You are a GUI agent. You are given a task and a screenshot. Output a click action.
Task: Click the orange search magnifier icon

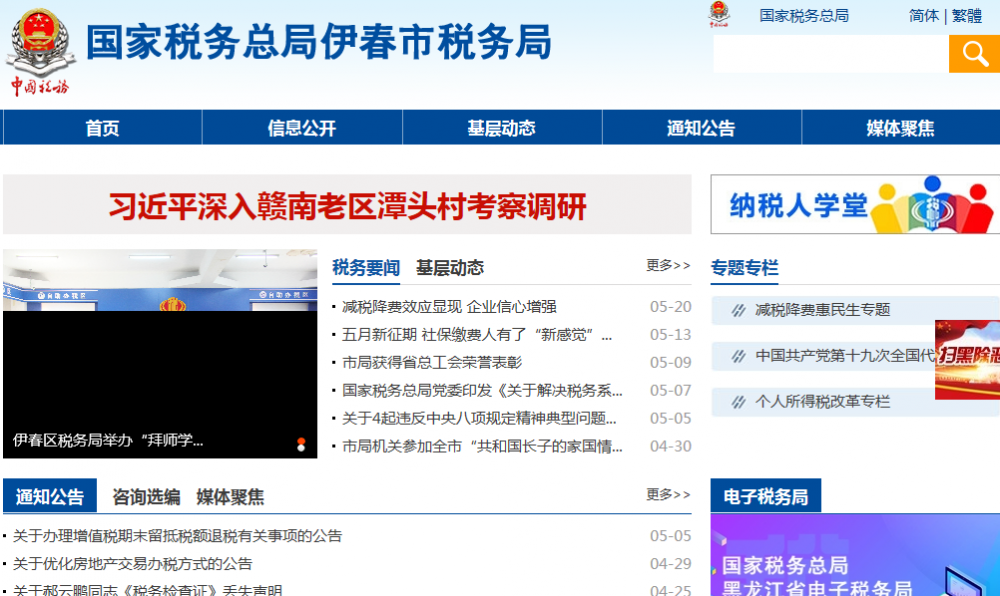[973, 53]
